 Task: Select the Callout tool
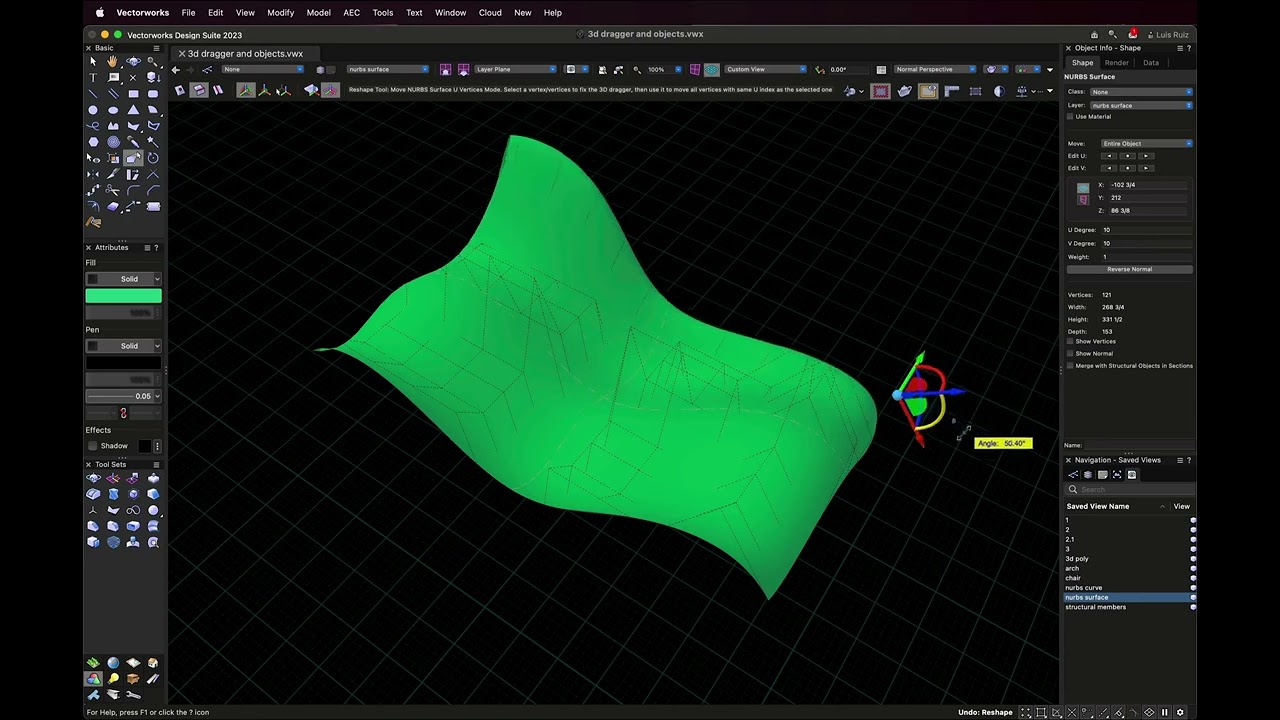[x=113, y=77]
